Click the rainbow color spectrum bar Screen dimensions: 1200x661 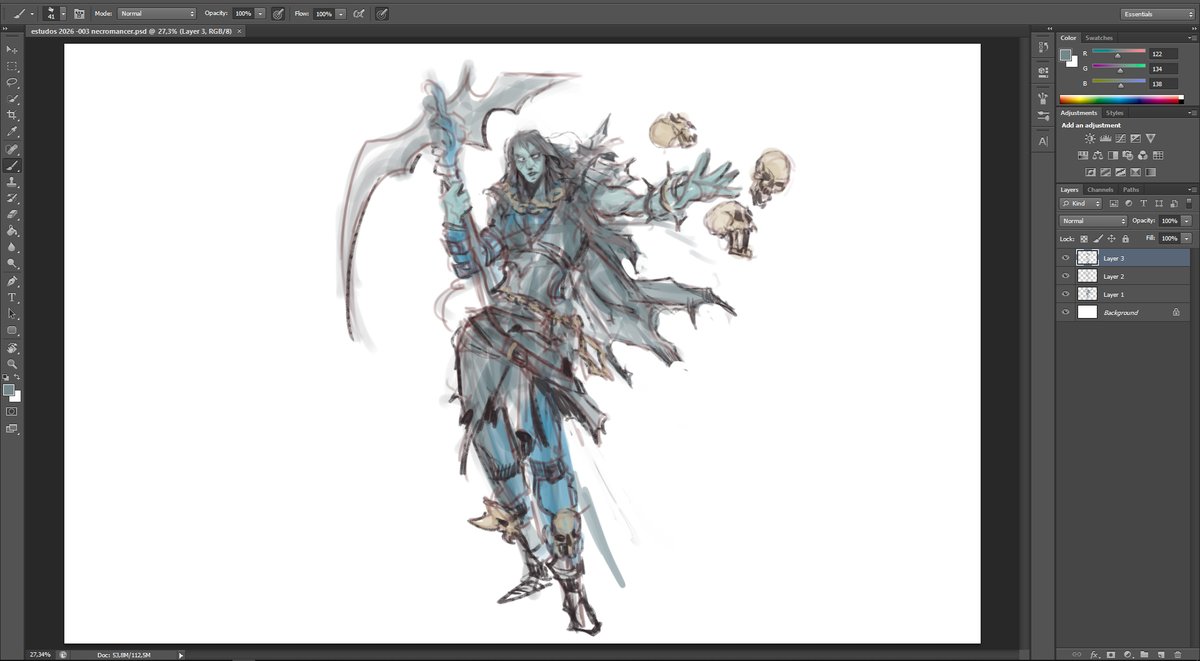1120,98
